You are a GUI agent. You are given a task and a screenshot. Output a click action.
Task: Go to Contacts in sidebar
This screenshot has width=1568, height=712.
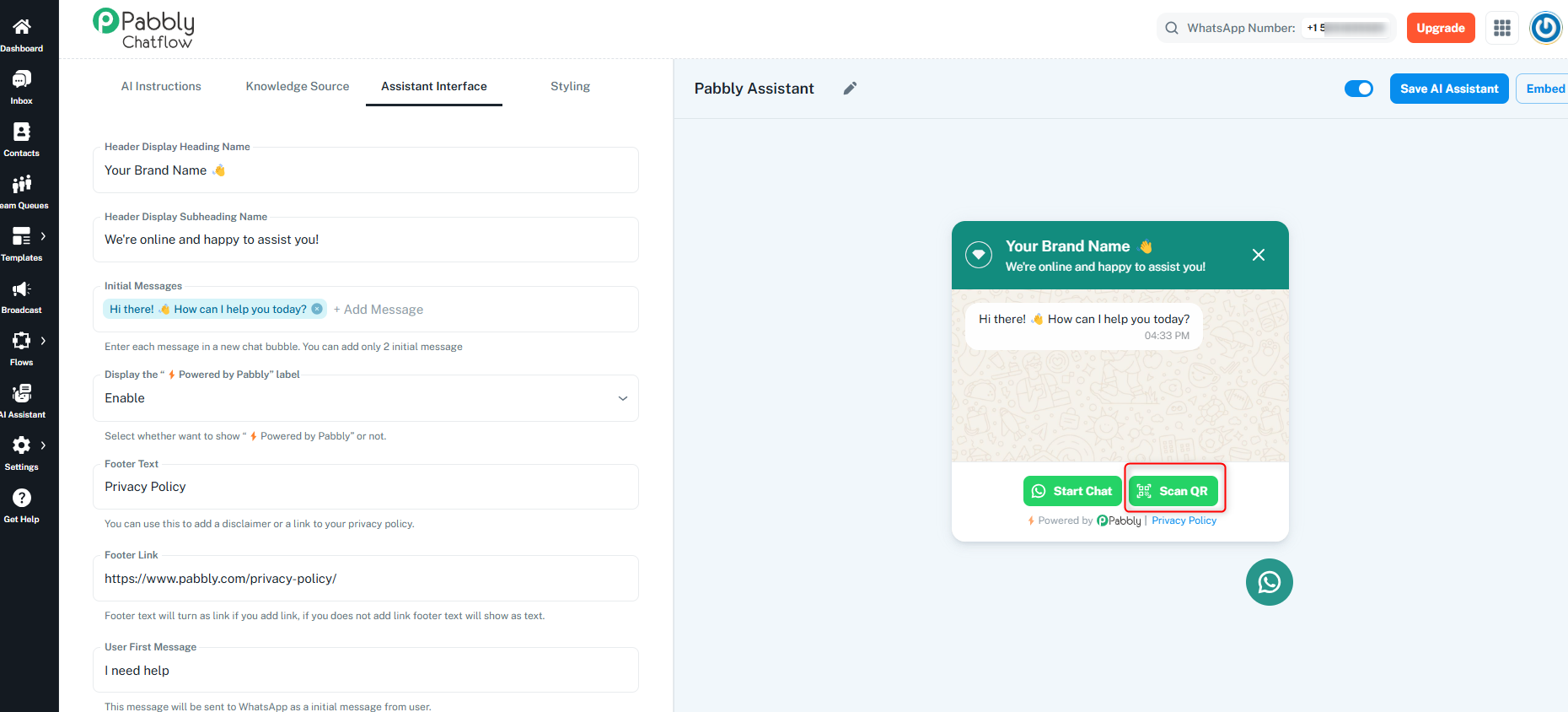(x=22, y=132)
